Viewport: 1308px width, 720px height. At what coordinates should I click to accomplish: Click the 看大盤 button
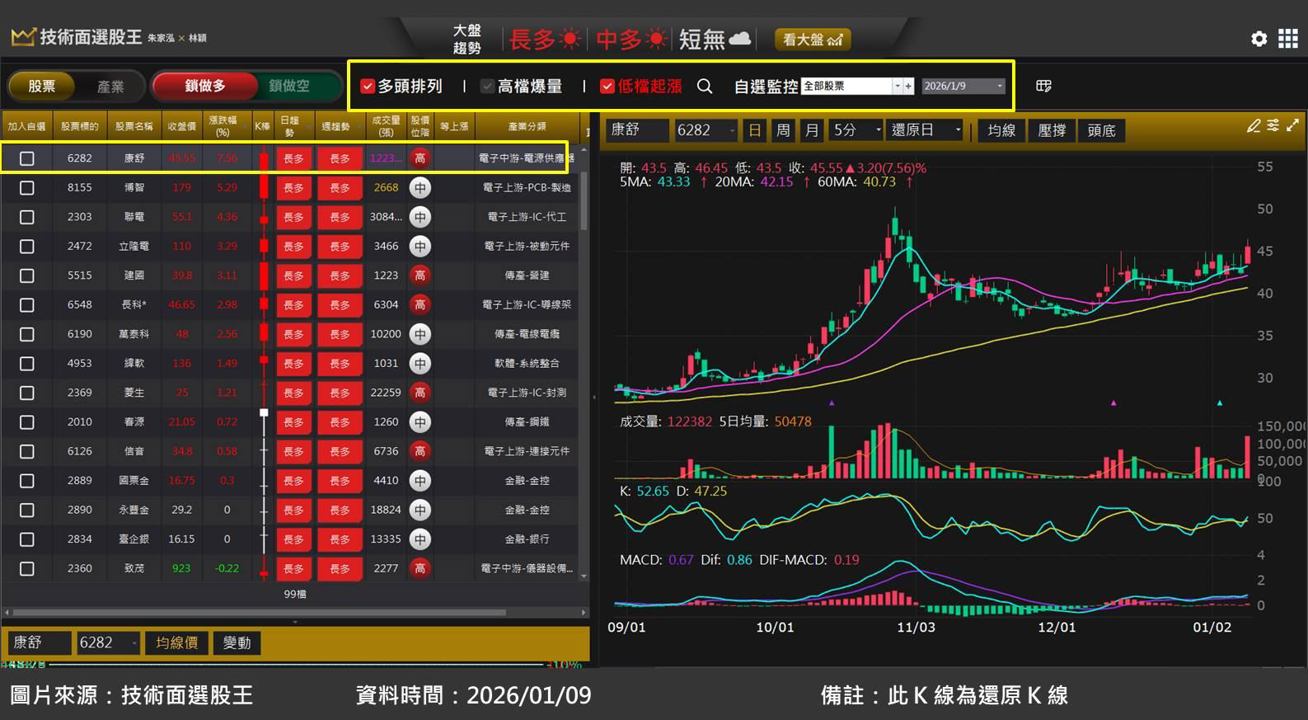tap(812, 39)
